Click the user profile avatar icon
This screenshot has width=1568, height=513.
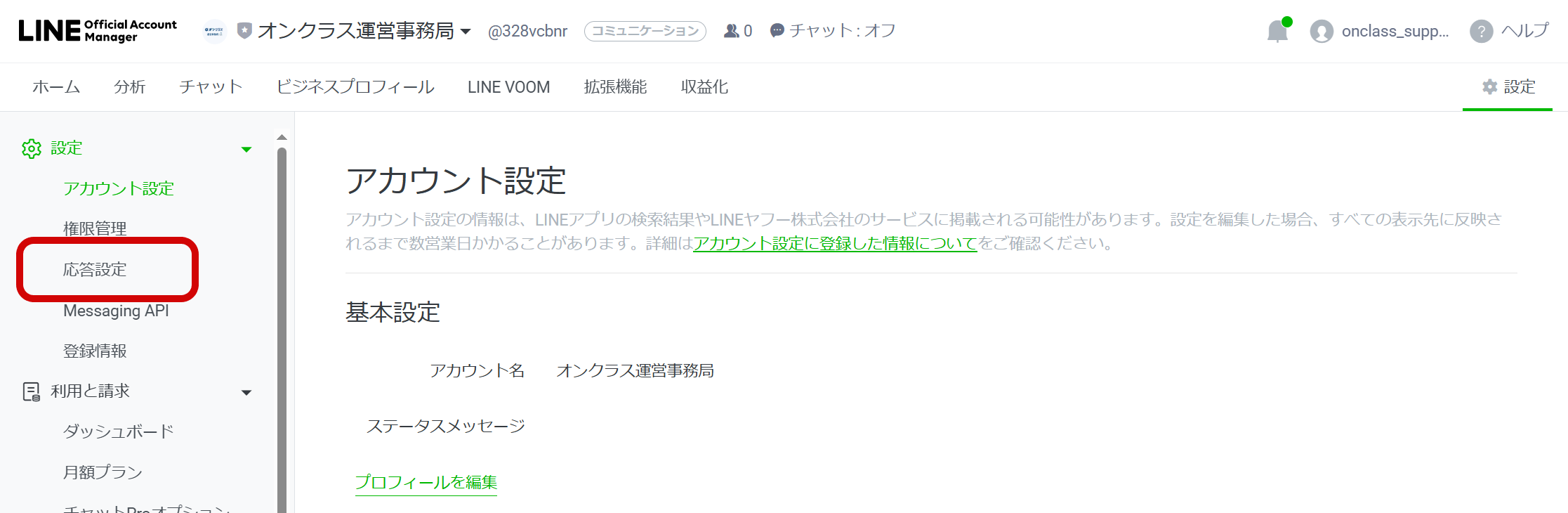pyautogui.click(x=1321, y=32)
